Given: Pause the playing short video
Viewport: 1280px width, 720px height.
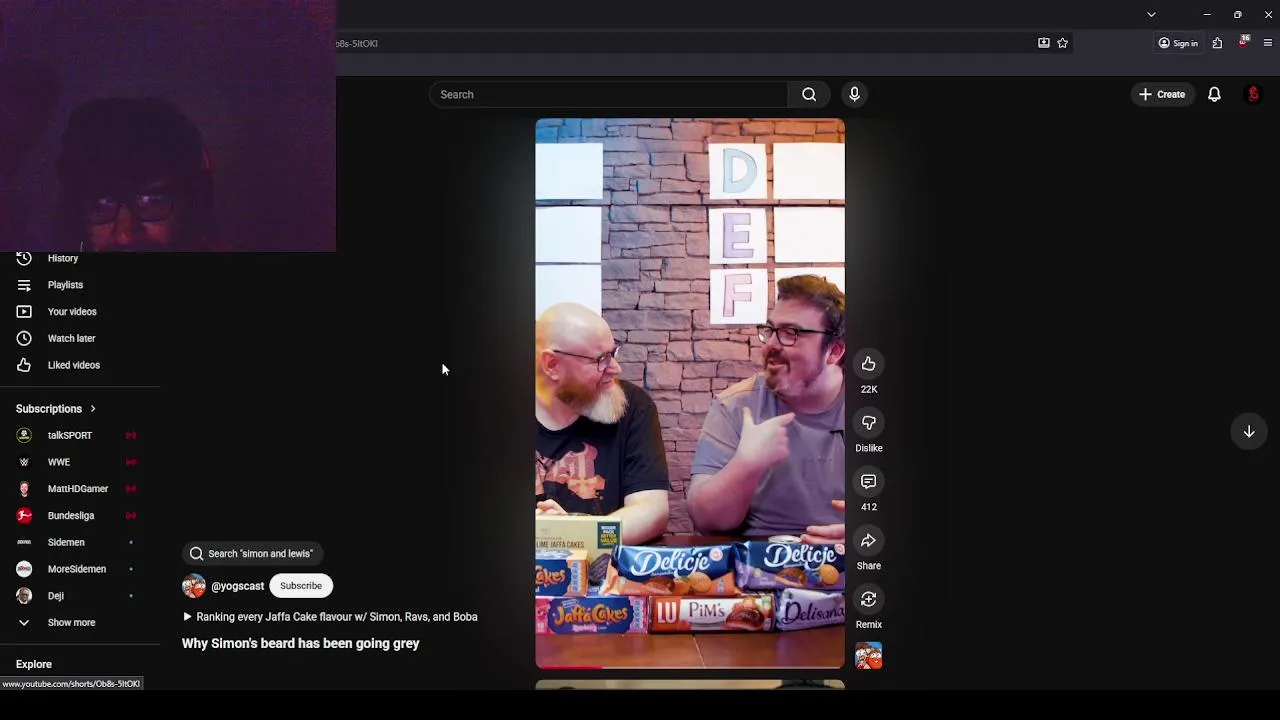Looking at the screenshot, I should [690, 393].
